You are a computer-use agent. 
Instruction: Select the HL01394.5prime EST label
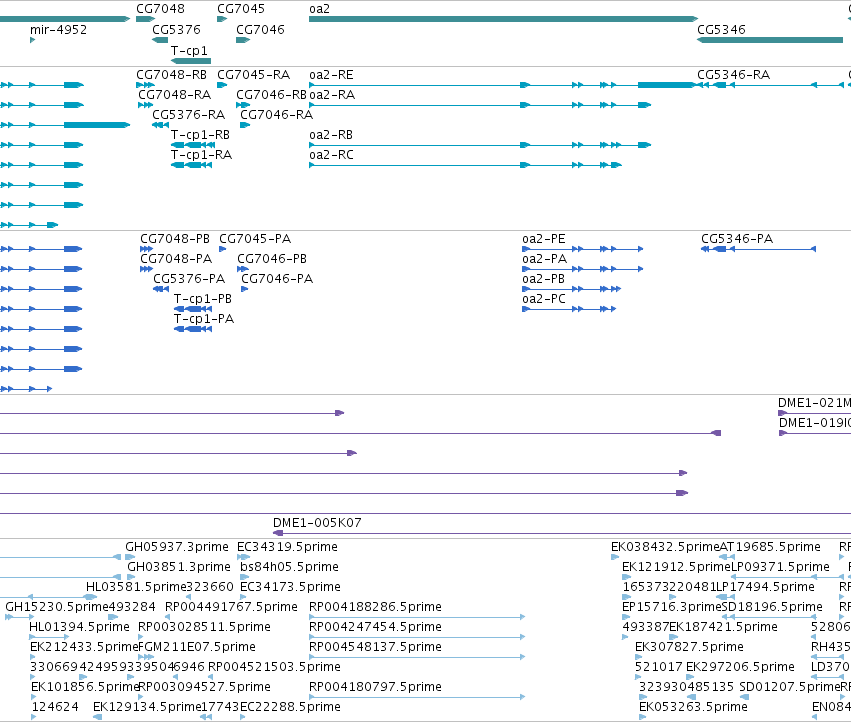(79, 627)
